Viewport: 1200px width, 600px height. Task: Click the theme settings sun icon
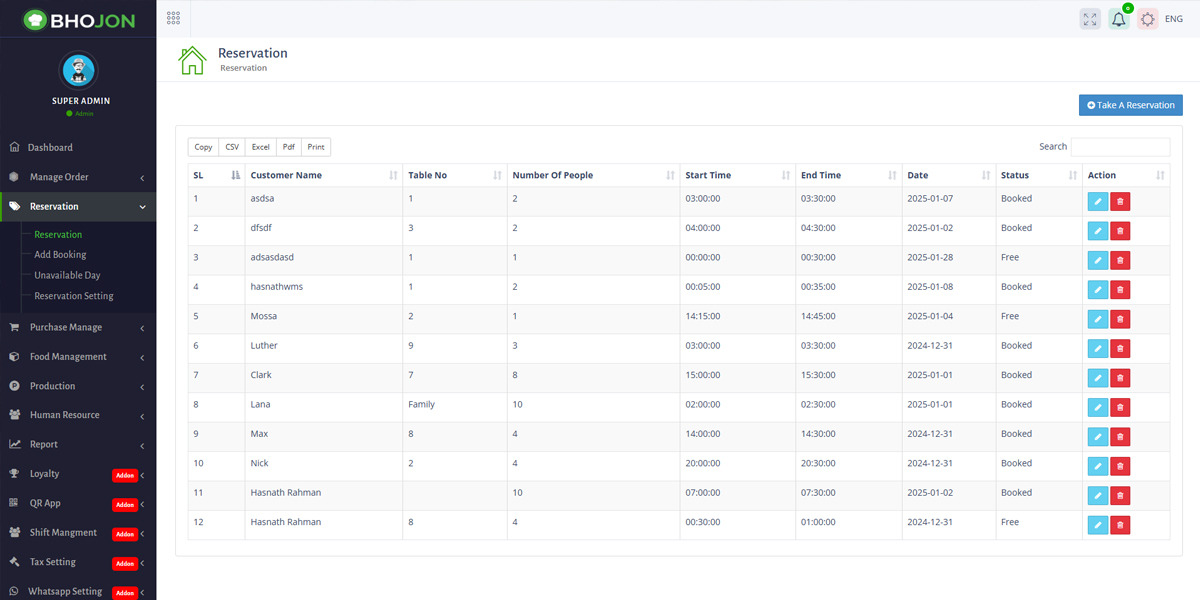(1148, 19)
